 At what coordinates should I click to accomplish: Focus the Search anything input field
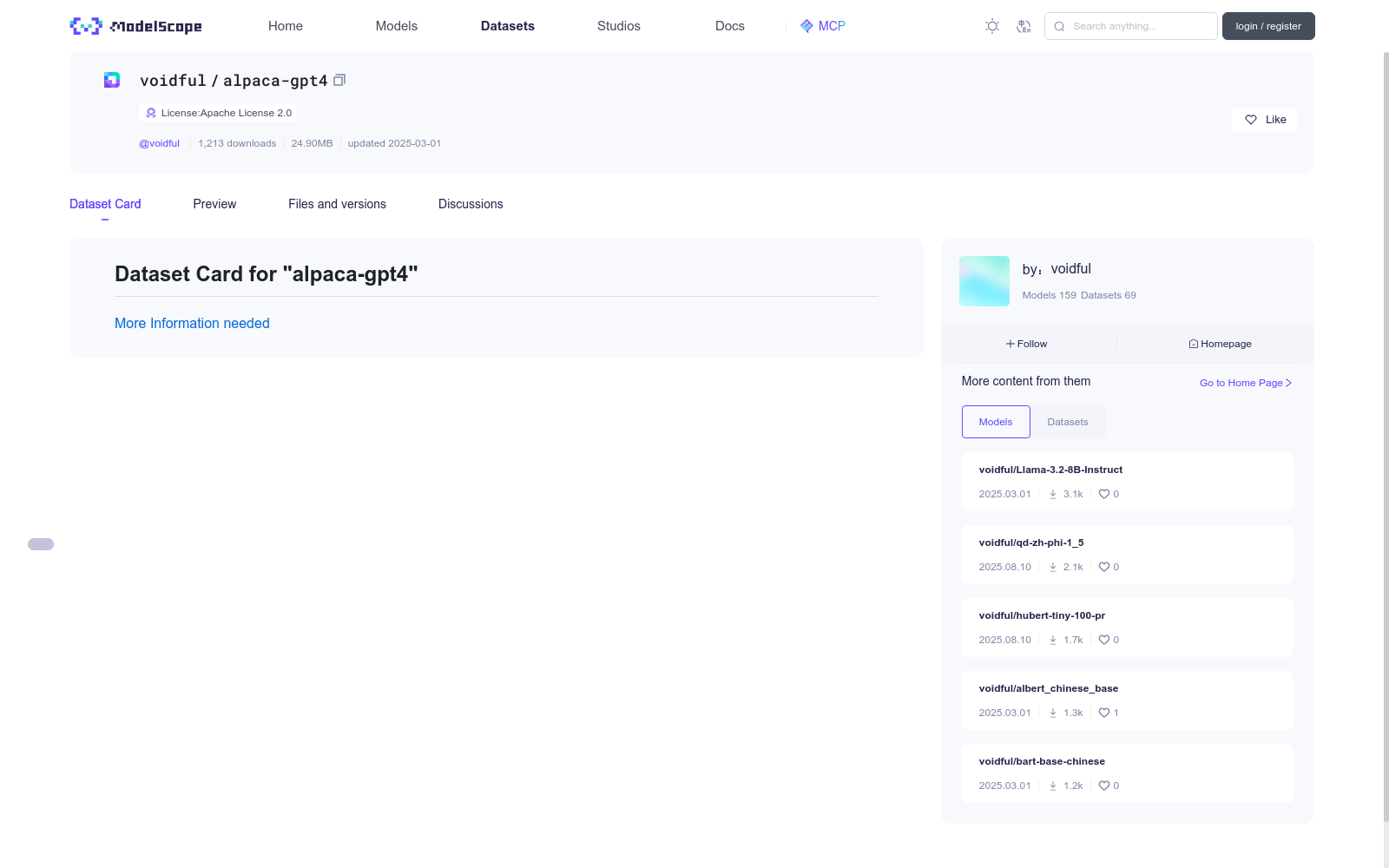click(1131, 26)
